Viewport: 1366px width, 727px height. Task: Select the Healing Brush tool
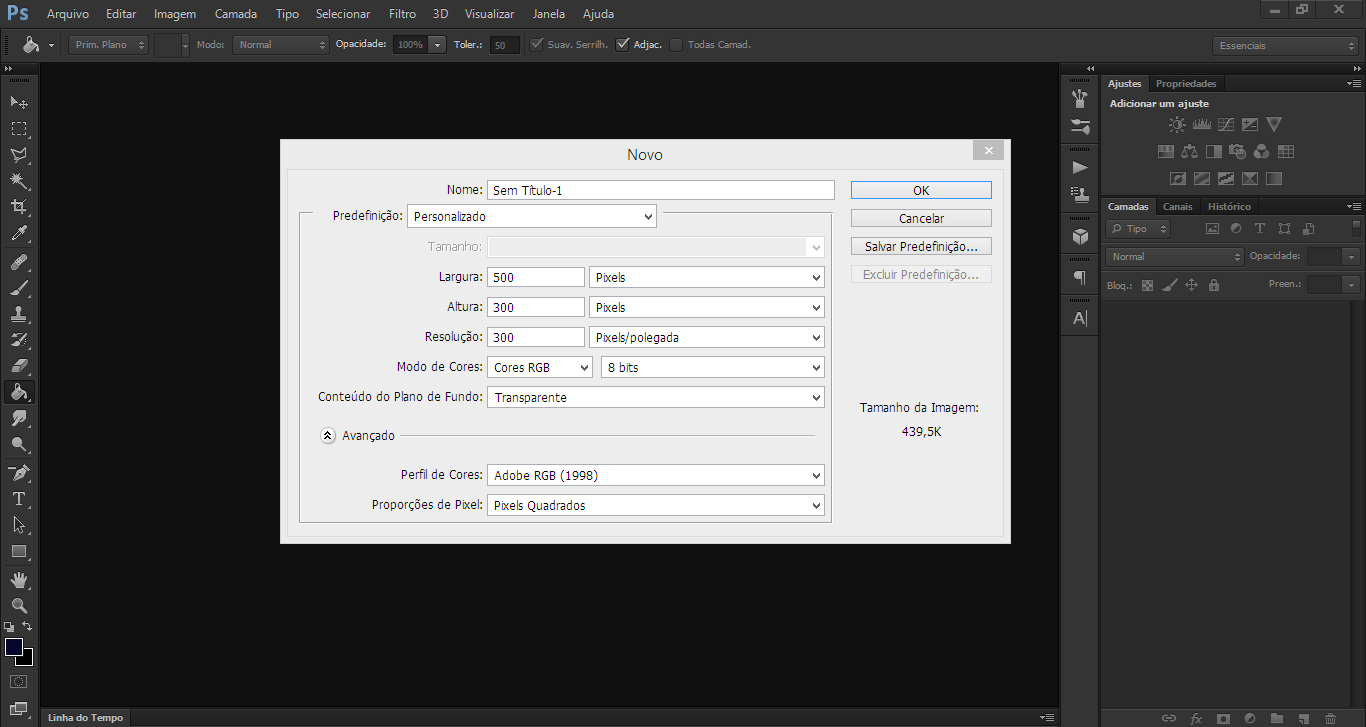click(x=19, y=262)
